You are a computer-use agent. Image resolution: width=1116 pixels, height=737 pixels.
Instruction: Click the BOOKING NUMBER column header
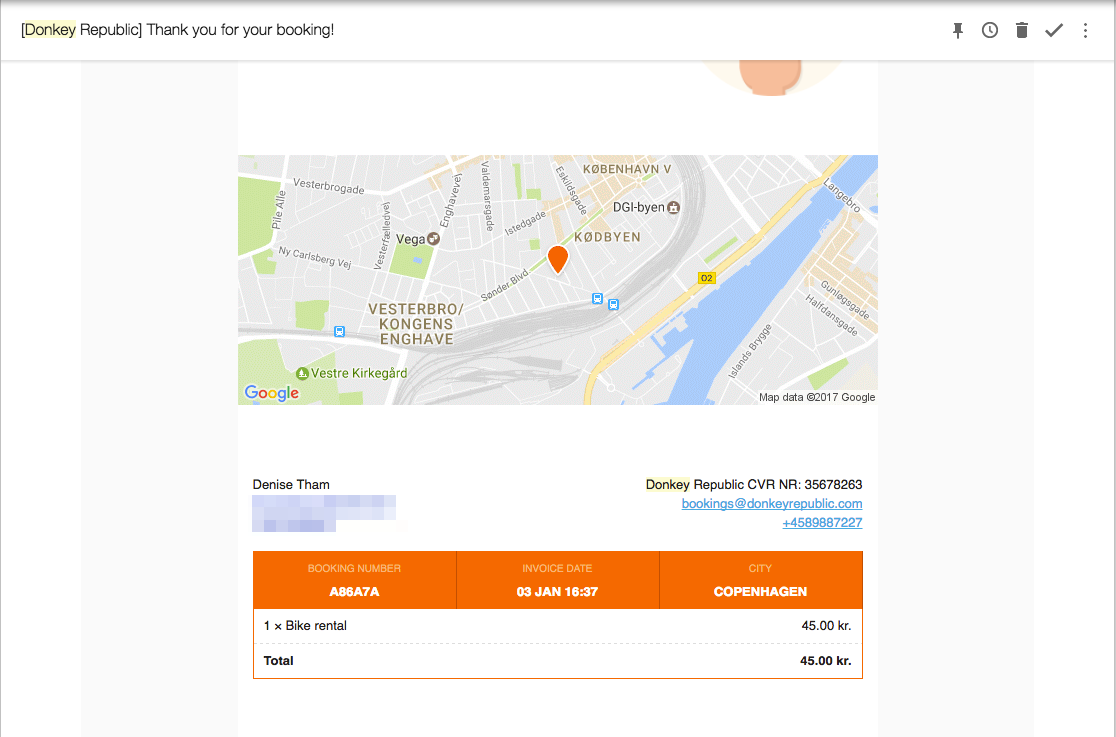(354, 568)
